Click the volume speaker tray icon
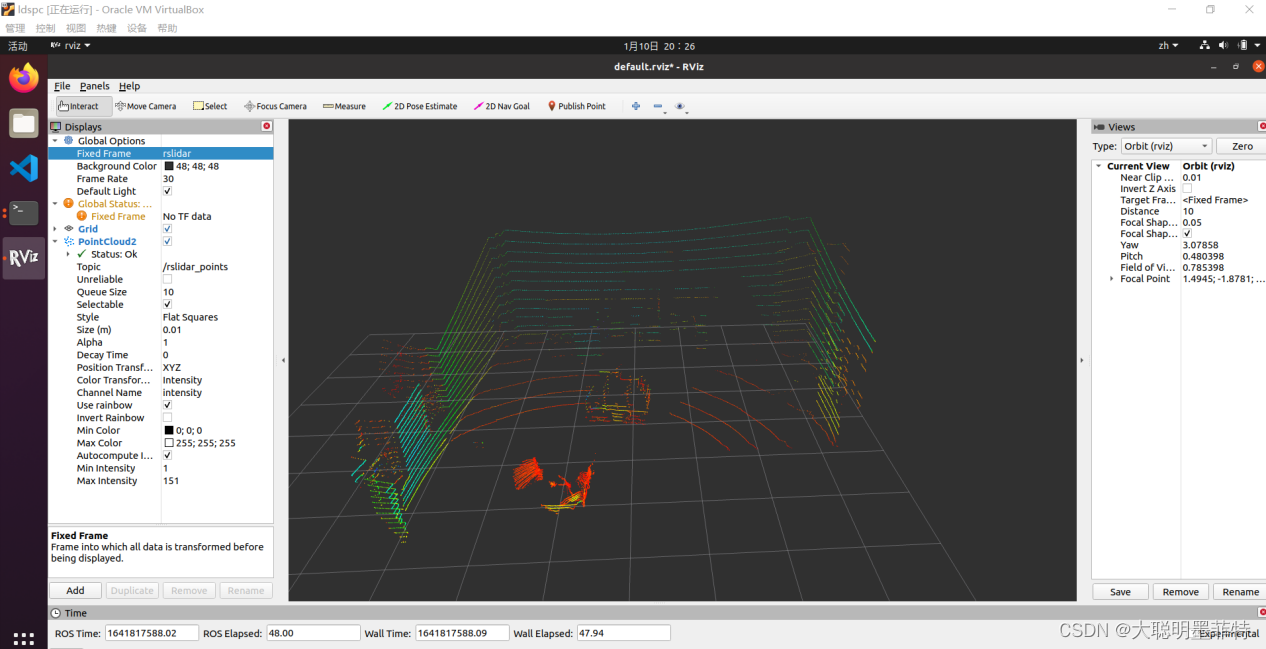 [1225, 45]
